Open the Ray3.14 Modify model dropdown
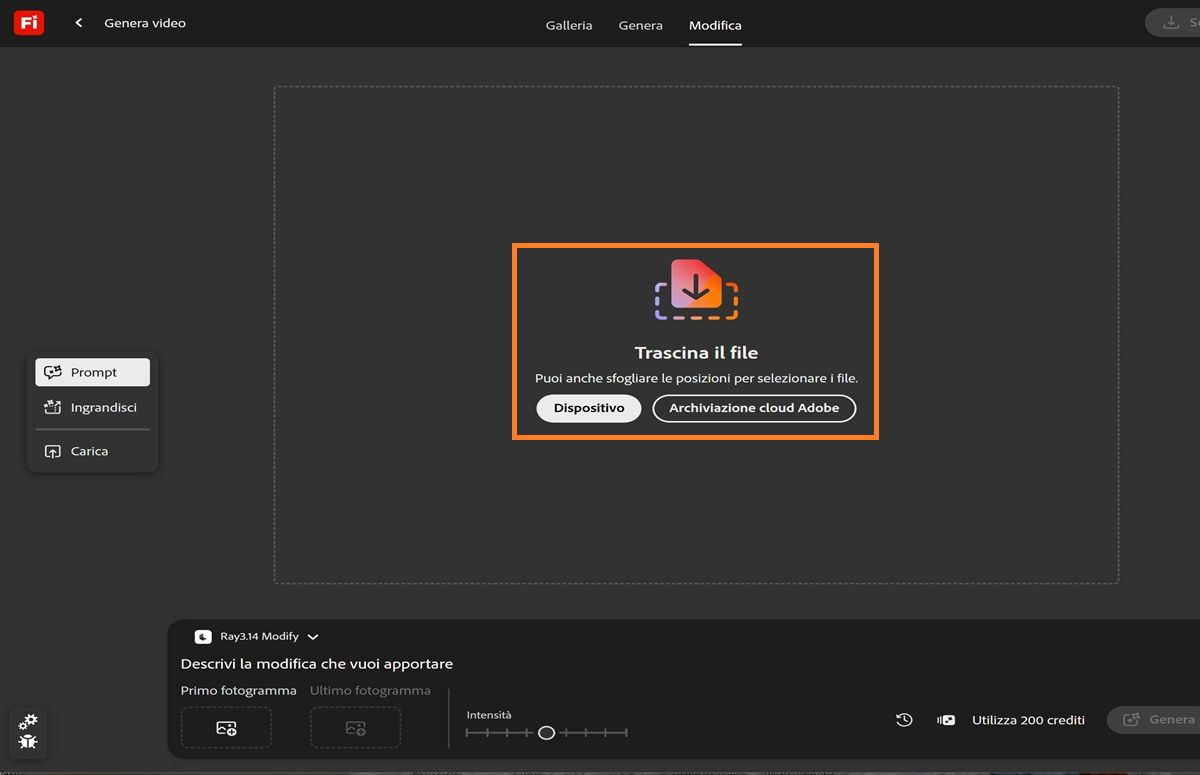This screenshot has width=1200, height=775. 257,636
